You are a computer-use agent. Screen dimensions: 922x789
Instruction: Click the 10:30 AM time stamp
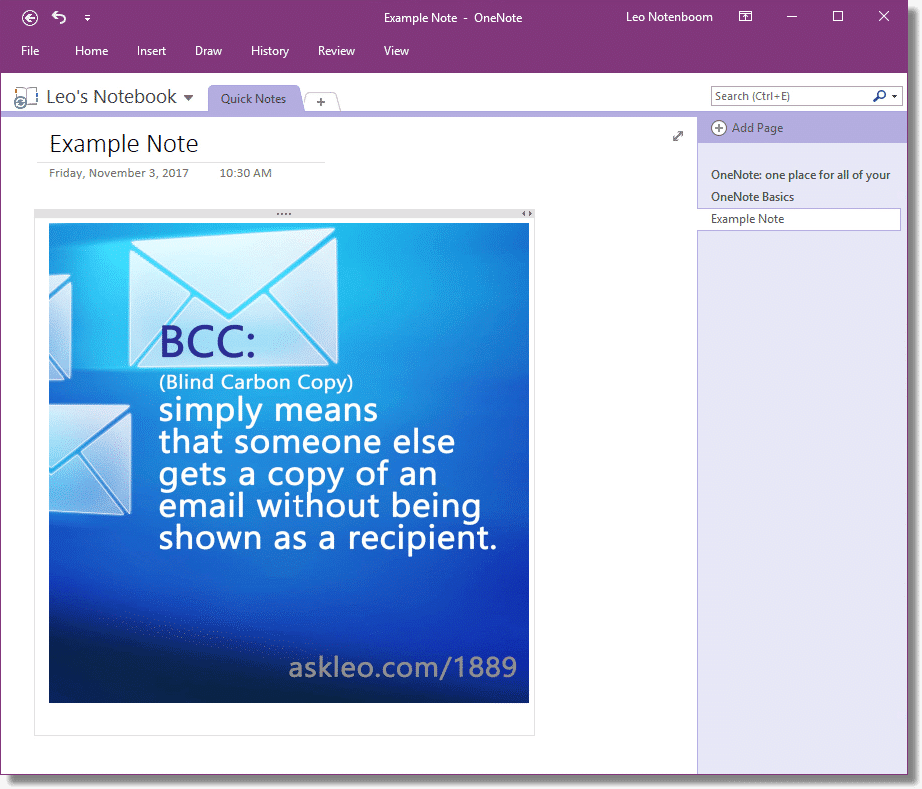[245, 173]
